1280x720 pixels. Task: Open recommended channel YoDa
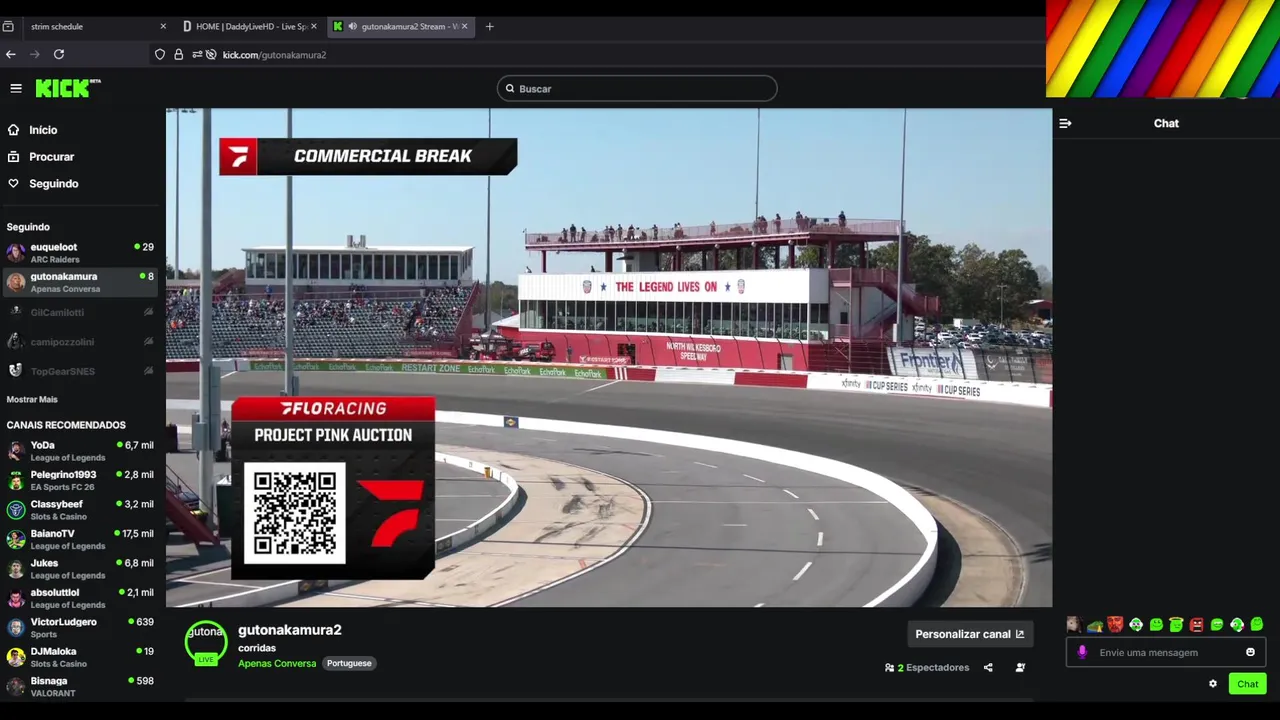pos(80,451)
